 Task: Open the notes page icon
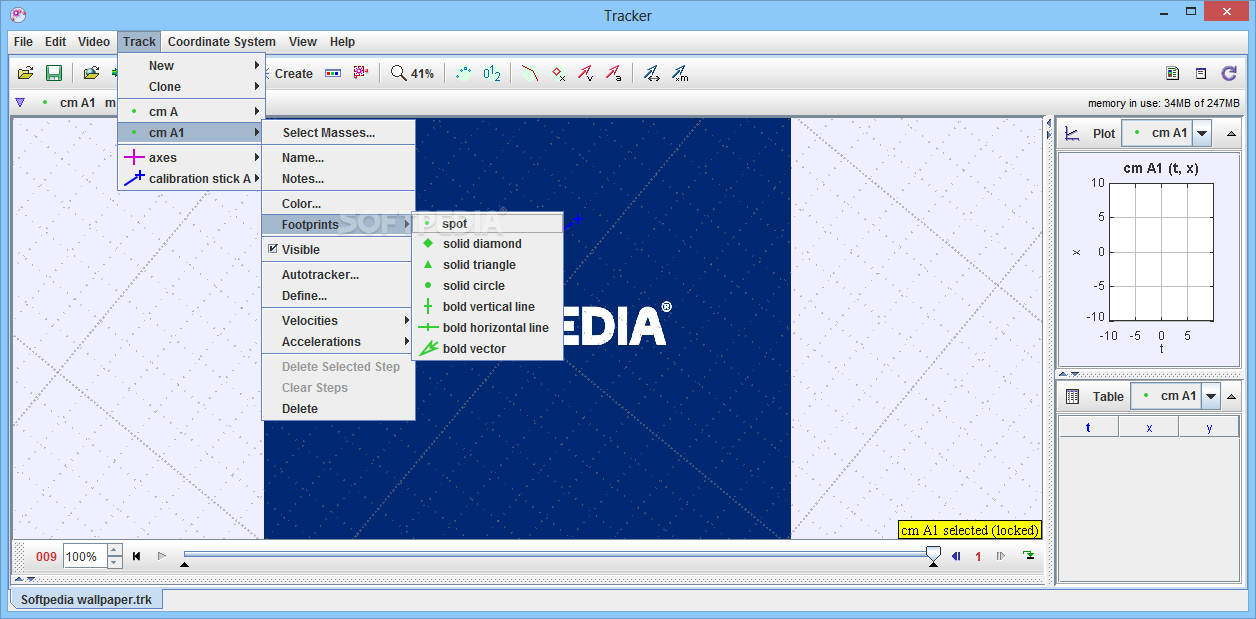coord(1201,73)
